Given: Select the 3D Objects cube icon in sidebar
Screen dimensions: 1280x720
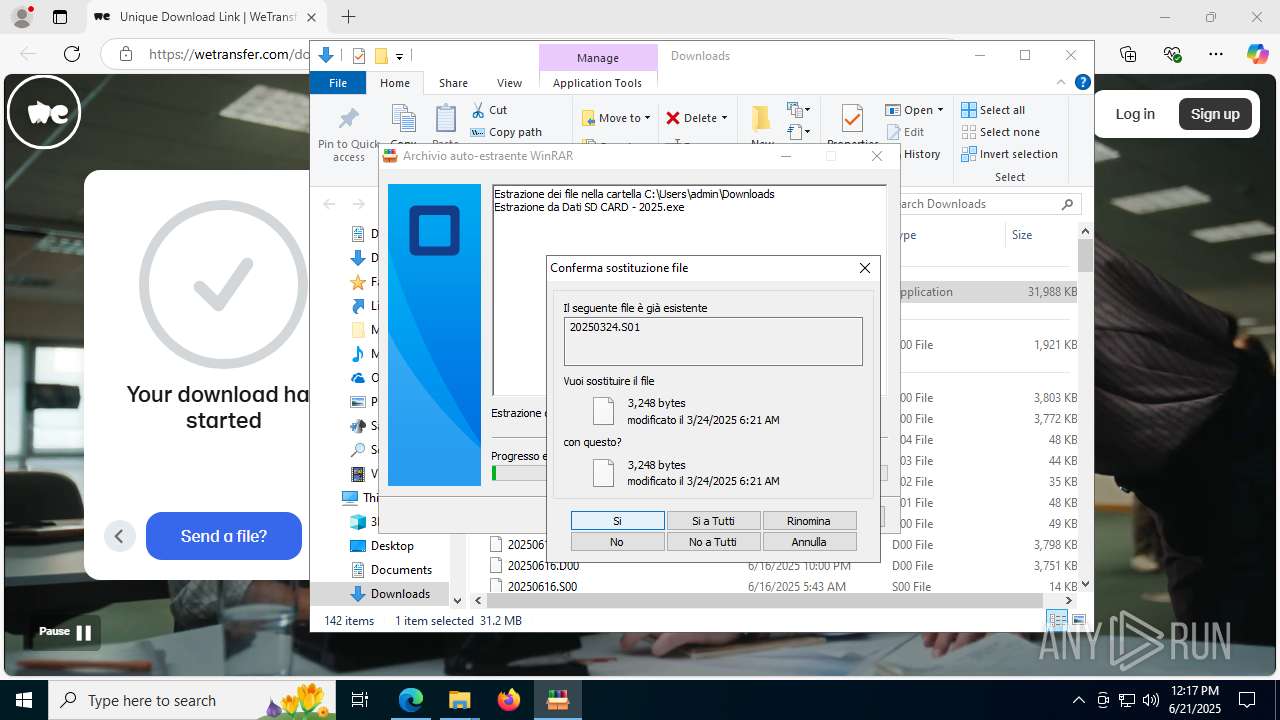Looking at the screenshot, I should pos(358,522).
